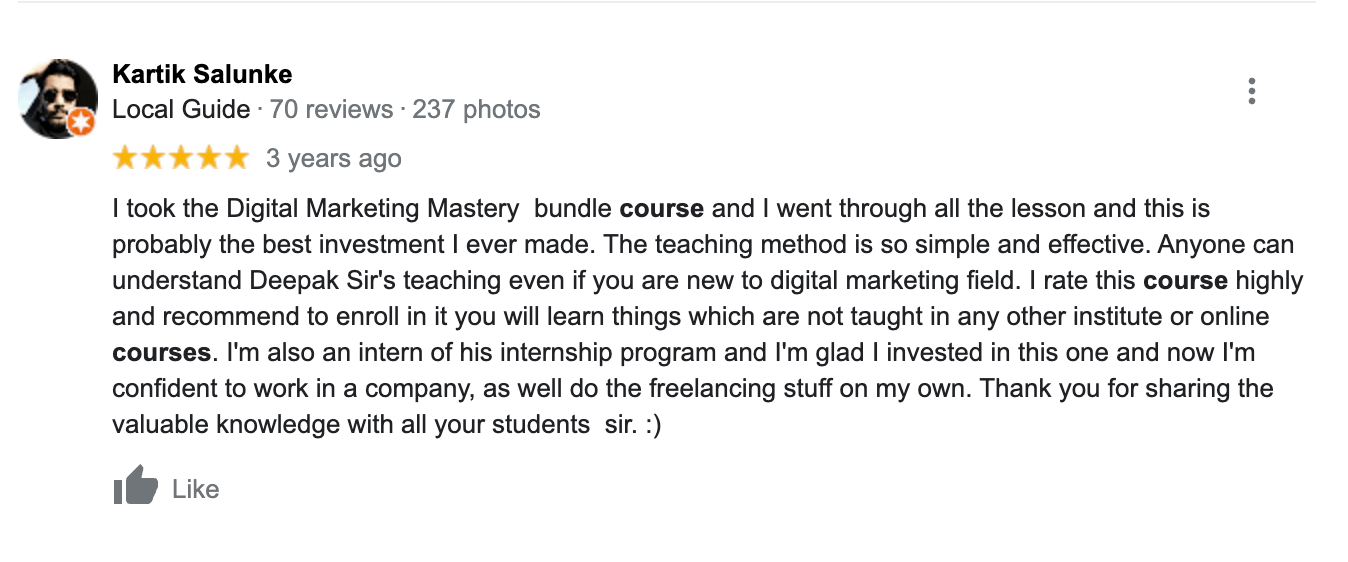The width and height of the screenshot is (1348, 562).
Task: Open the "70 reviews" count
Action: point(331,109)
